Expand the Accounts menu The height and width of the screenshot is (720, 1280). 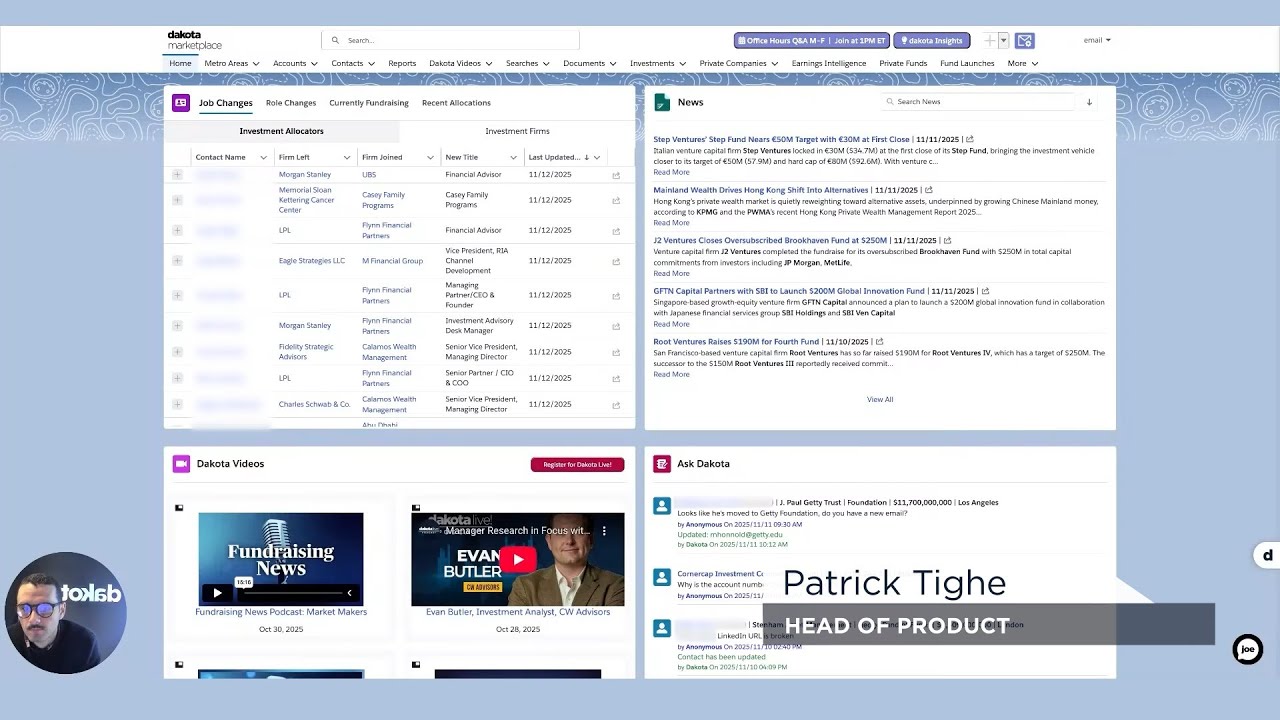(x=314, y=63)
